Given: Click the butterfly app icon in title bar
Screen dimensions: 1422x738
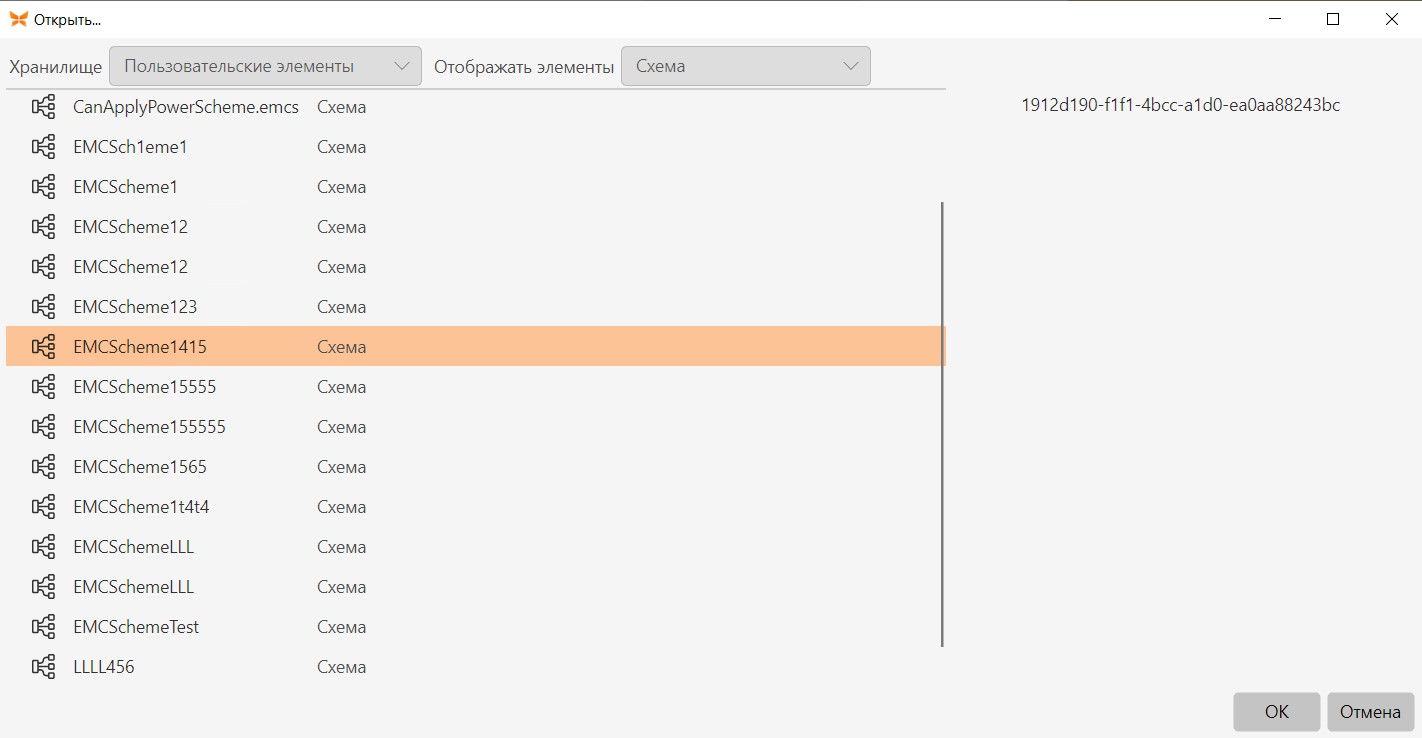Looking at the screenshot, I should click(x=18, y=19).
